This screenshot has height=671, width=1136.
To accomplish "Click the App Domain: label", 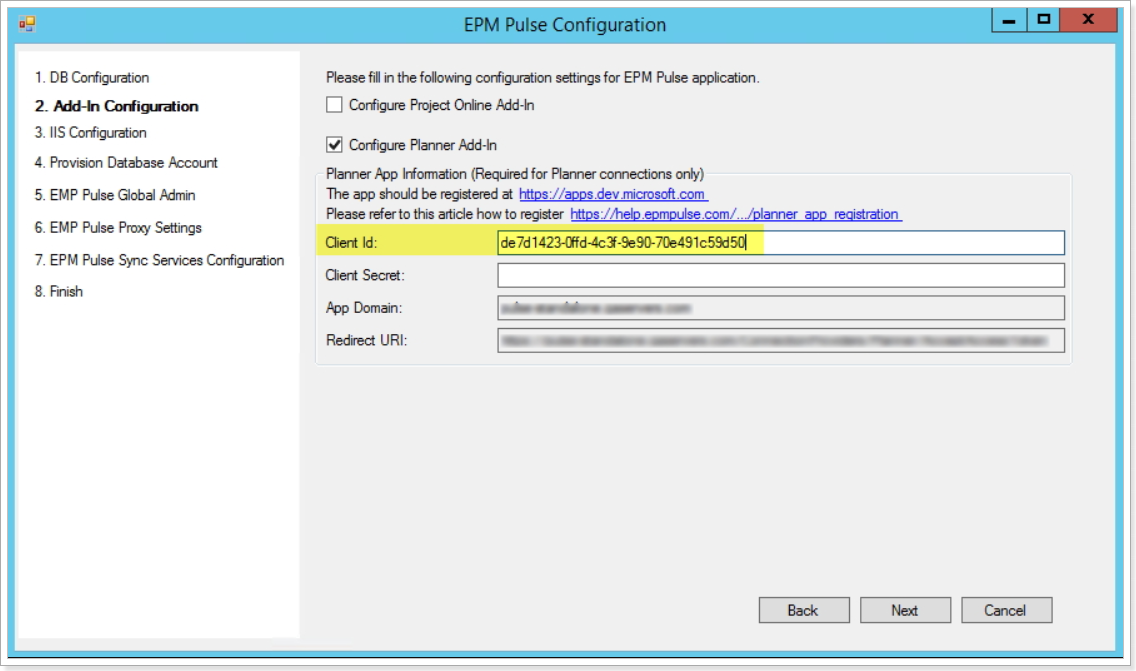I will pos(364,308).
